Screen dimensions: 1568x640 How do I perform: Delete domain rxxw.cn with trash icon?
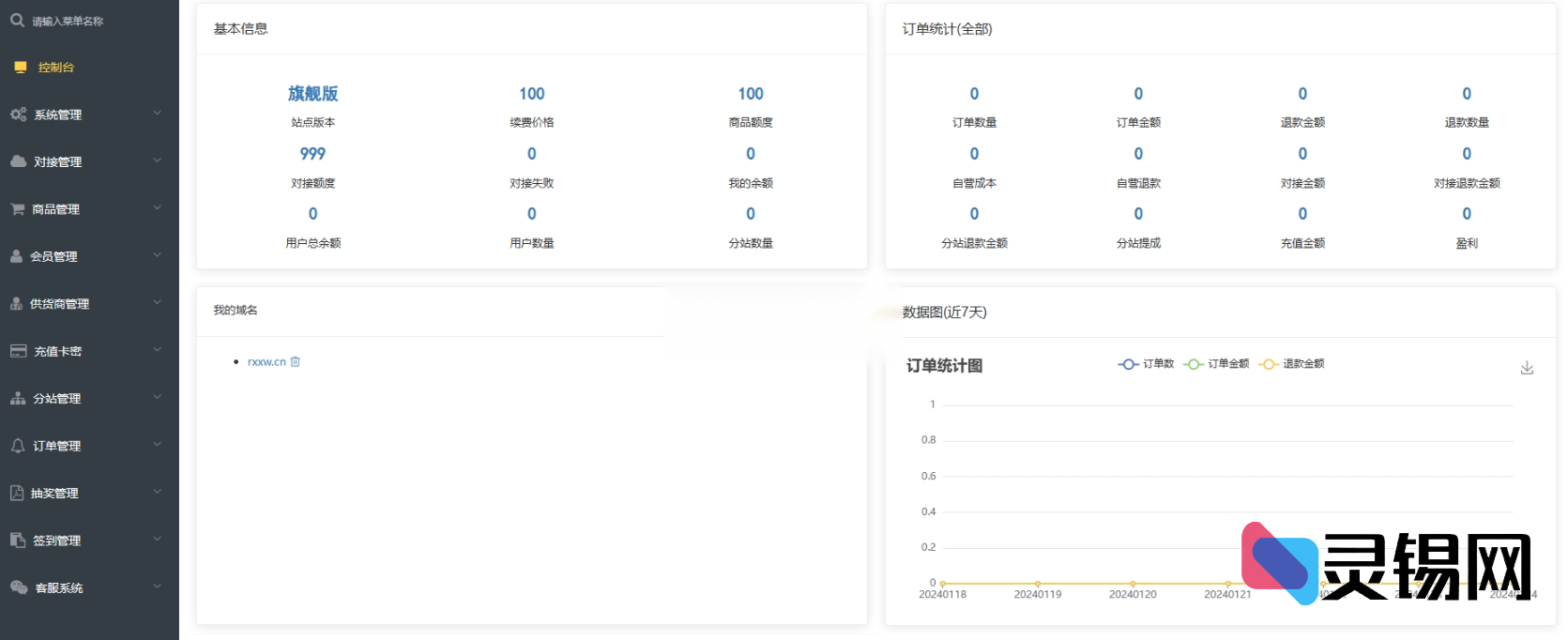click(x=296, y=361)
